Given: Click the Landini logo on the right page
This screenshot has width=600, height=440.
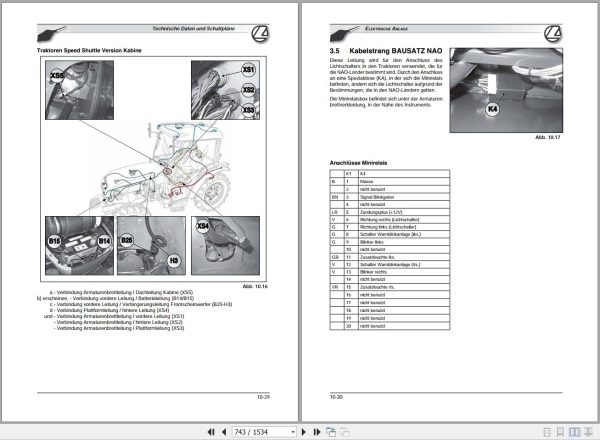Looking at the screenshot, I should coord(553,34).
